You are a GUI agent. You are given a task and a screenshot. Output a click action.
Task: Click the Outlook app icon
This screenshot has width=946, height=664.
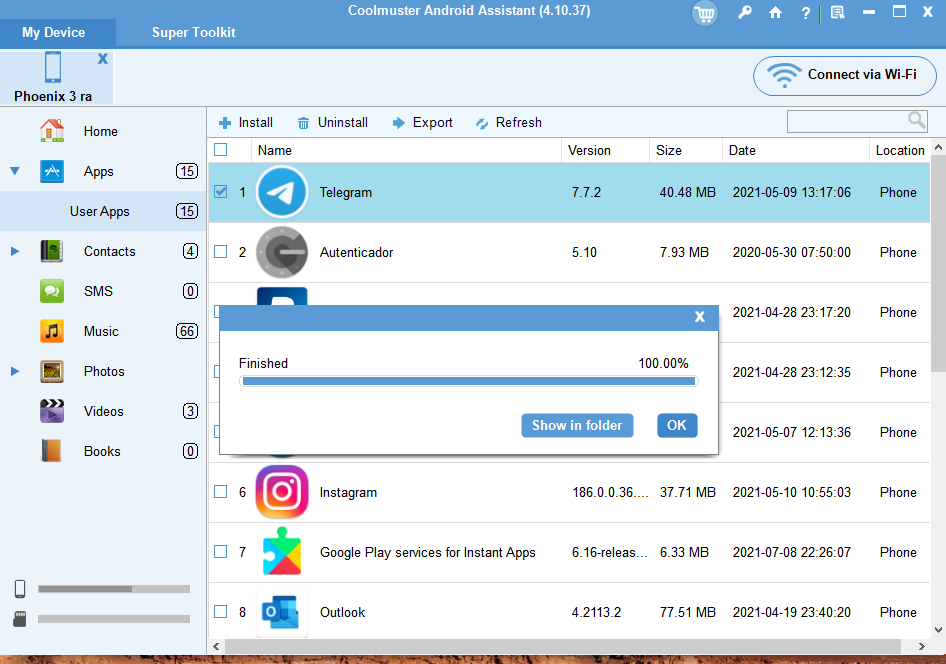(282, 612)
